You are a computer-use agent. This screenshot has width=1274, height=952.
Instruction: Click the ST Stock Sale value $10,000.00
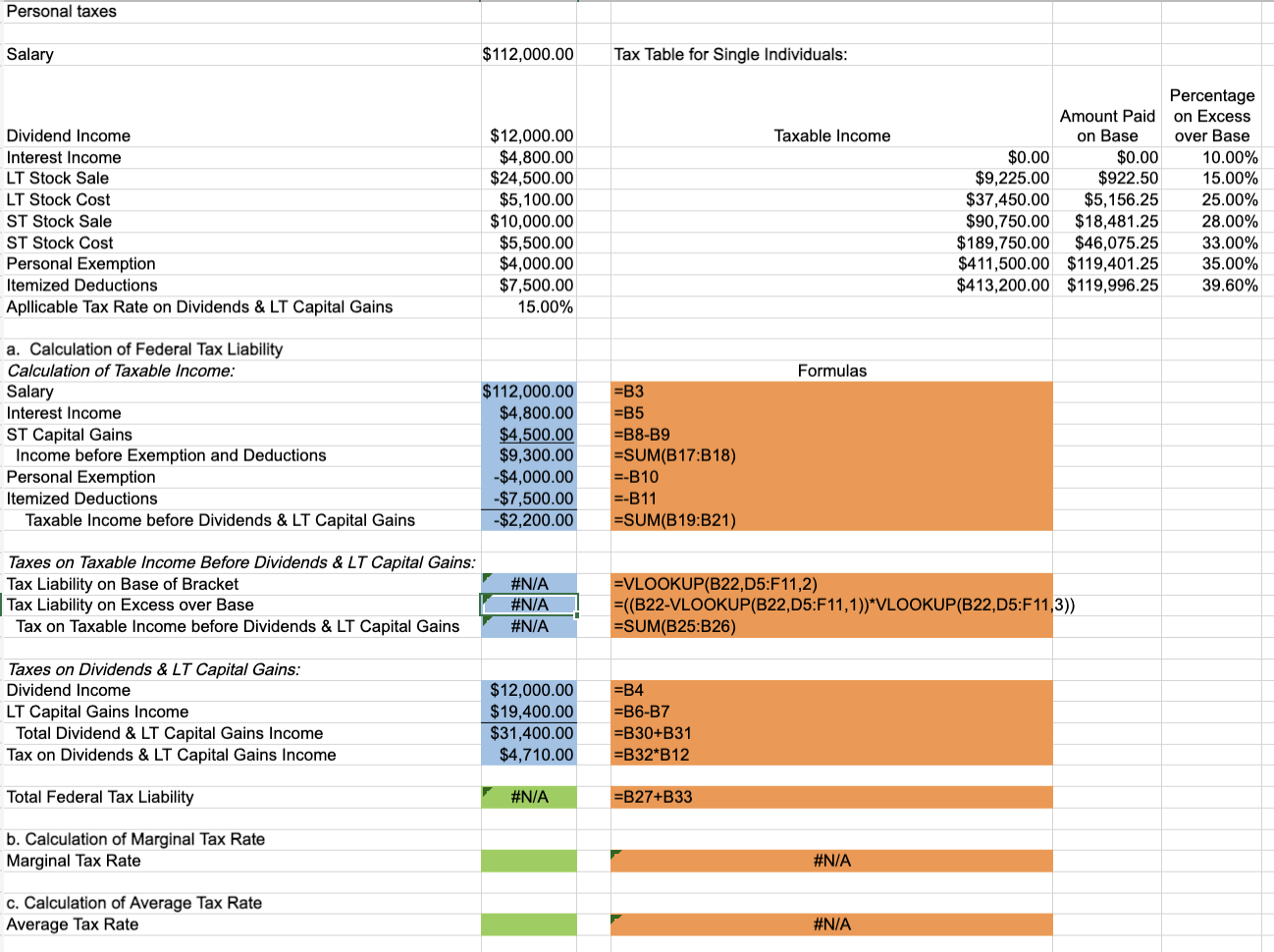coord(528,221)
